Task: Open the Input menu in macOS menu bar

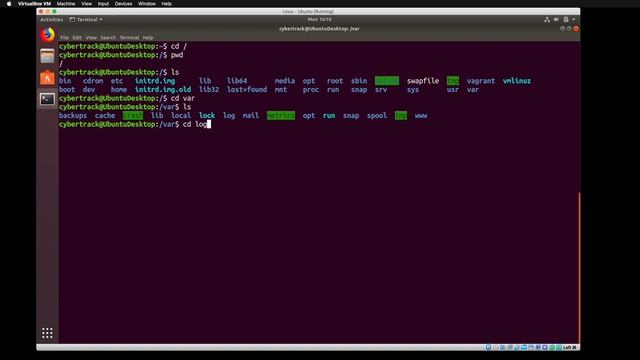Action: coord(103,4)
